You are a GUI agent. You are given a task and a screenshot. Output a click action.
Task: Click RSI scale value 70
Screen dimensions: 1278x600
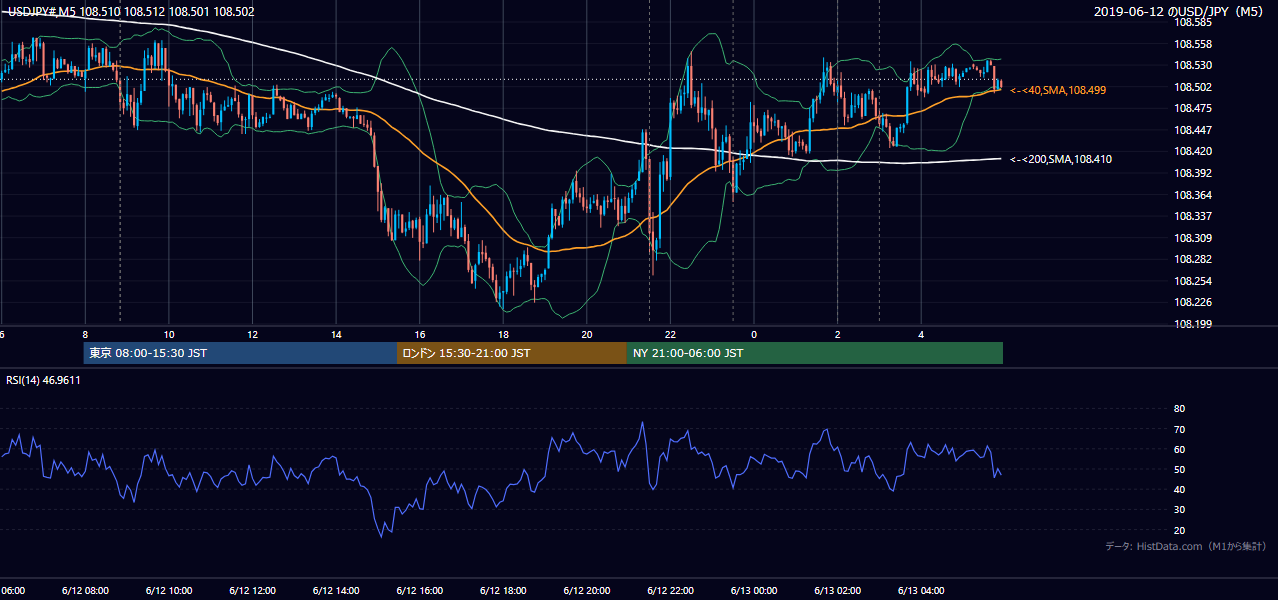(x=1179, y=429)
